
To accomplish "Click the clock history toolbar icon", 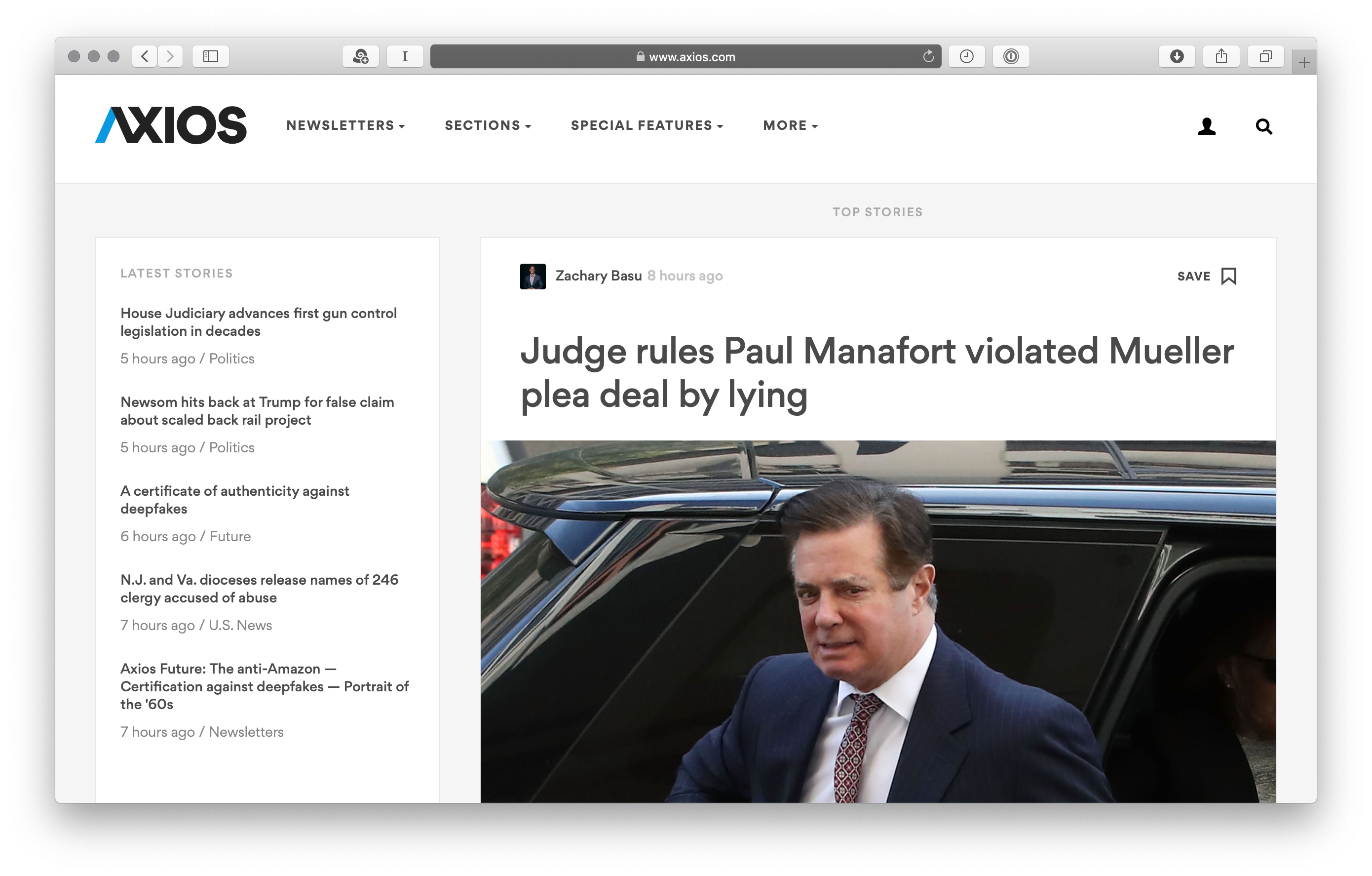I will click(x=967, y=56).
